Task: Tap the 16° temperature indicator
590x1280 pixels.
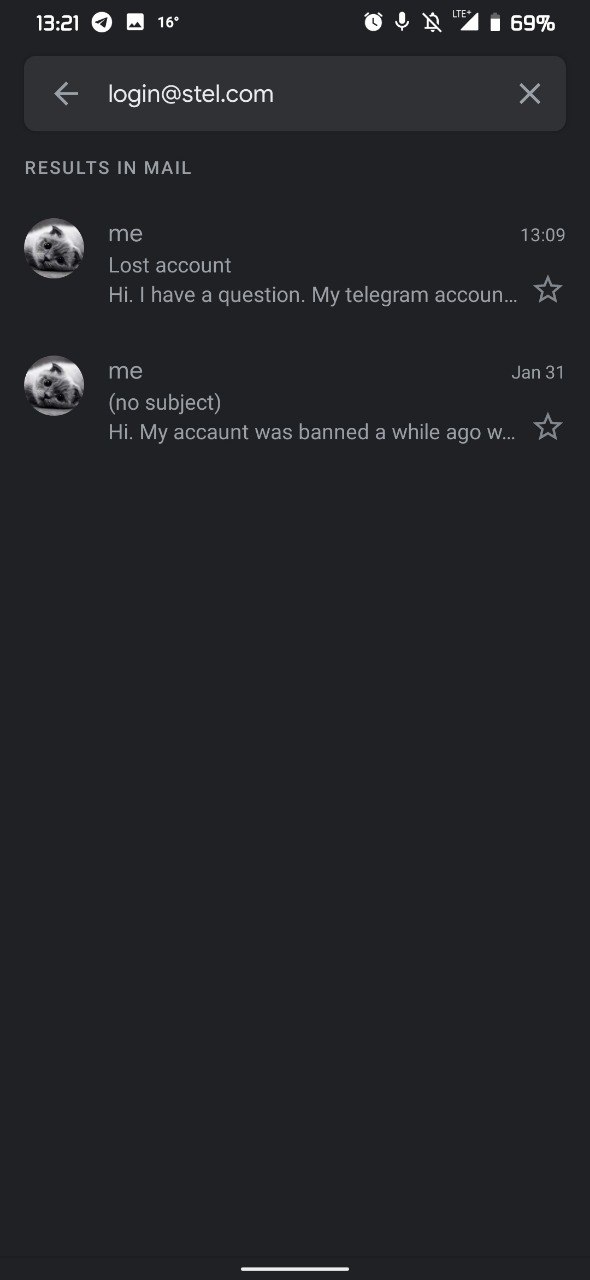Action: (168, 22)
